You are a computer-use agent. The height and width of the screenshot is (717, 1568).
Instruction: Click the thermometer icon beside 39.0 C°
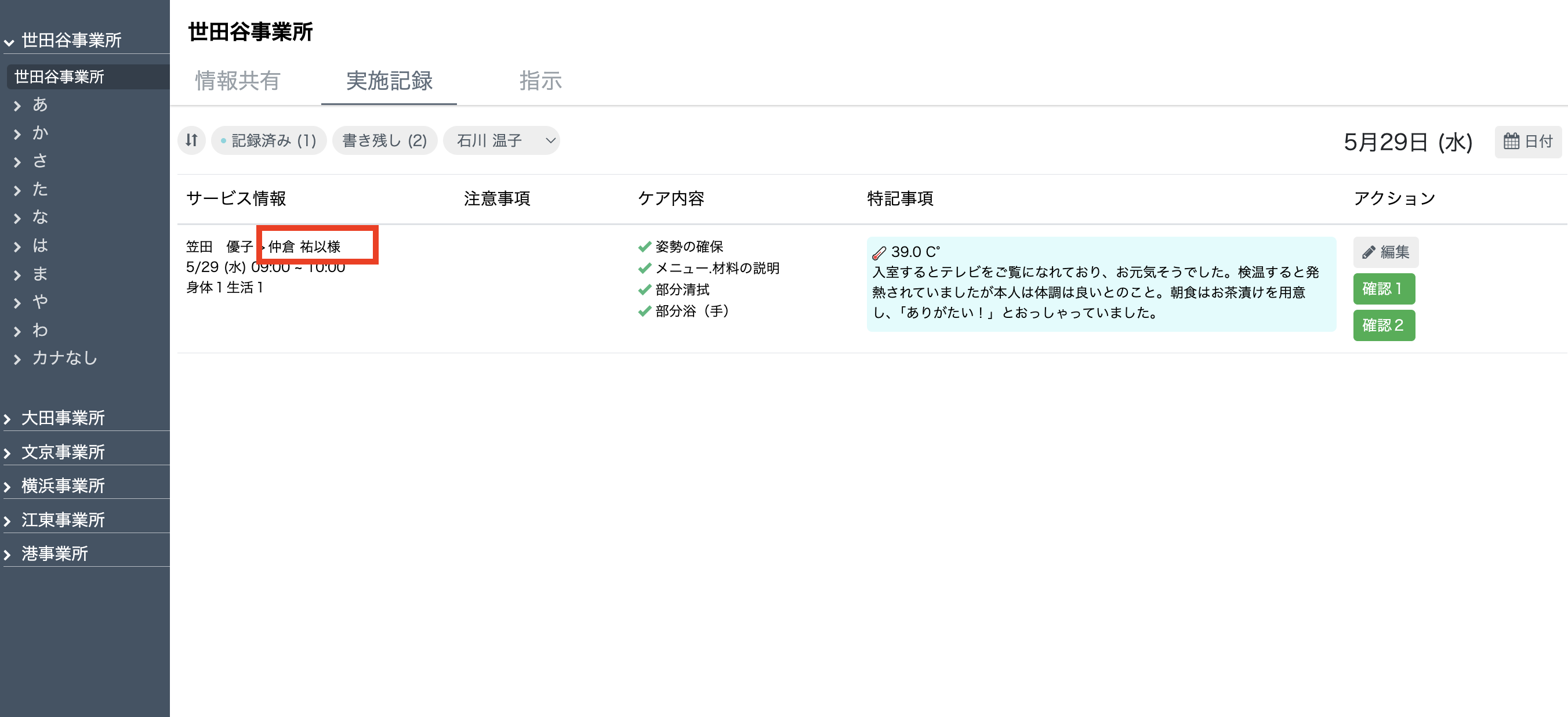point(879,251)
